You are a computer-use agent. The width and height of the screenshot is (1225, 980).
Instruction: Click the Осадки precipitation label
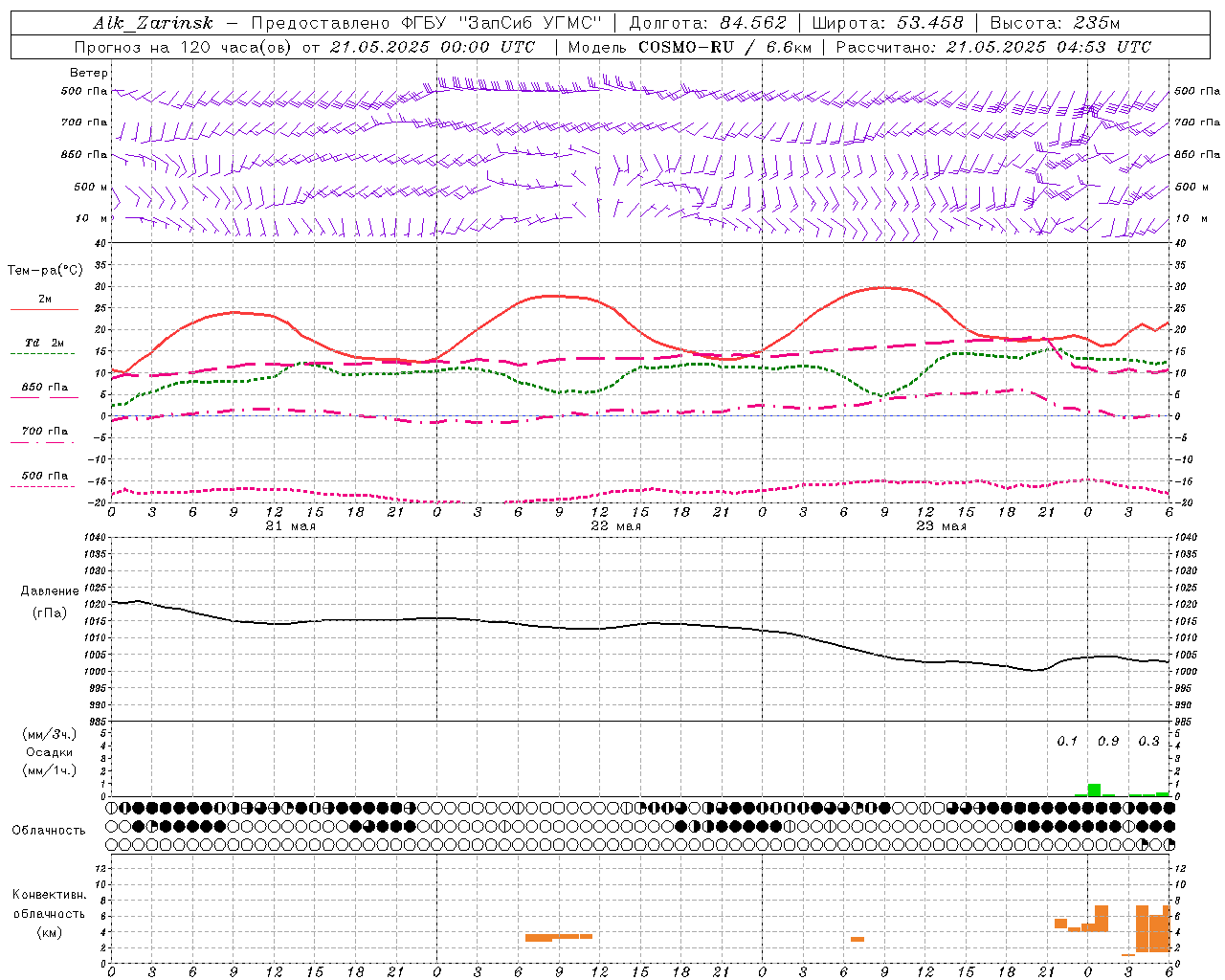tap(50, 752)
